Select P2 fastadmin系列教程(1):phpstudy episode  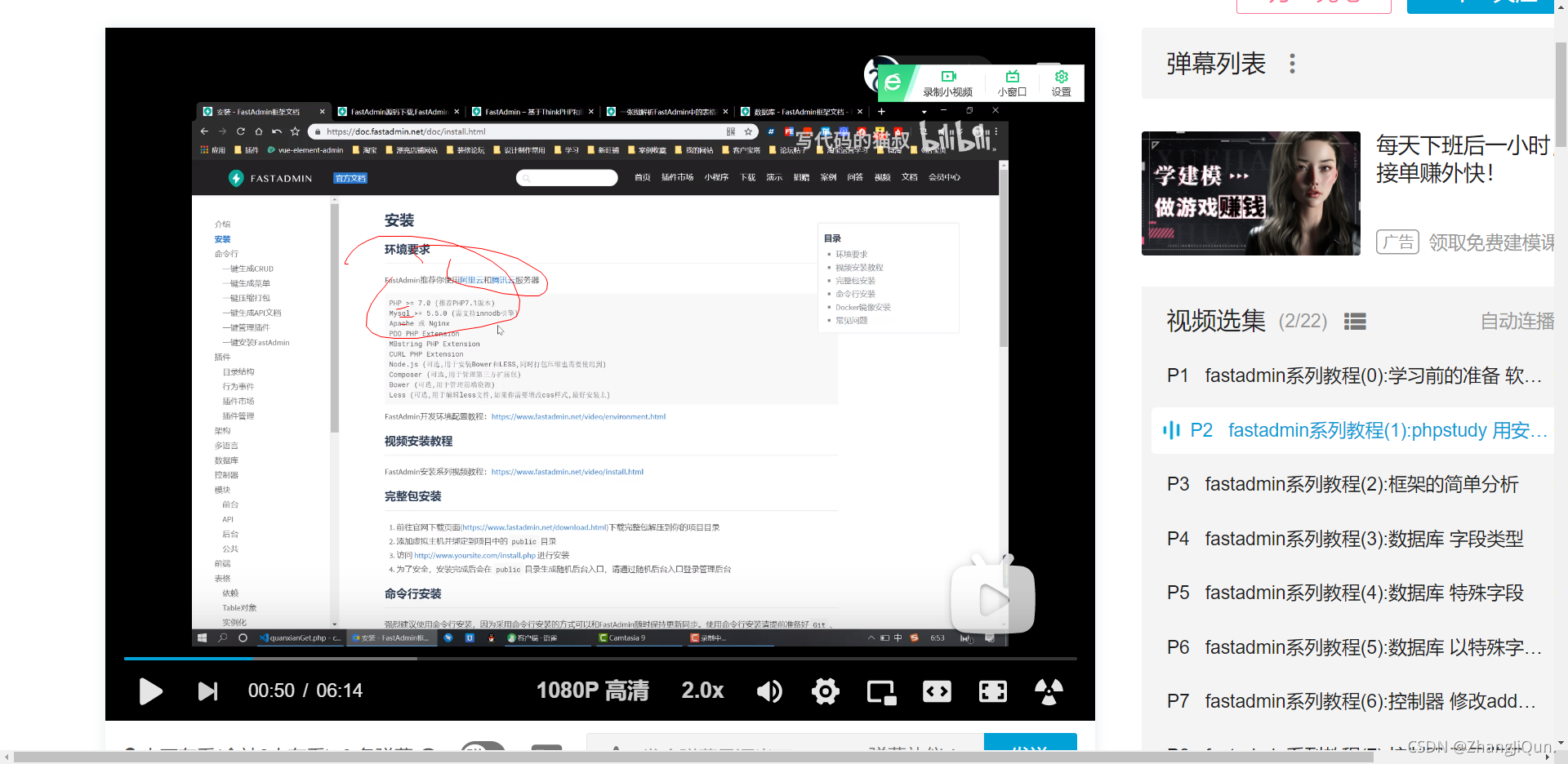pos(1353,430)
